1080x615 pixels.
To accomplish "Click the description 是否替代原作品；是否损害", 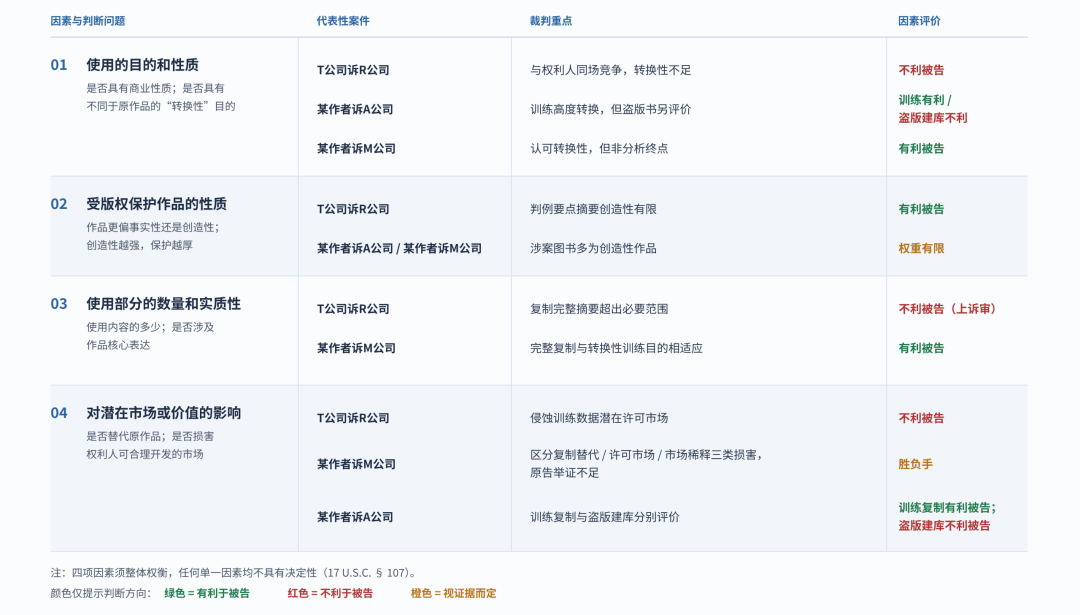I will (x=150, y=437).
